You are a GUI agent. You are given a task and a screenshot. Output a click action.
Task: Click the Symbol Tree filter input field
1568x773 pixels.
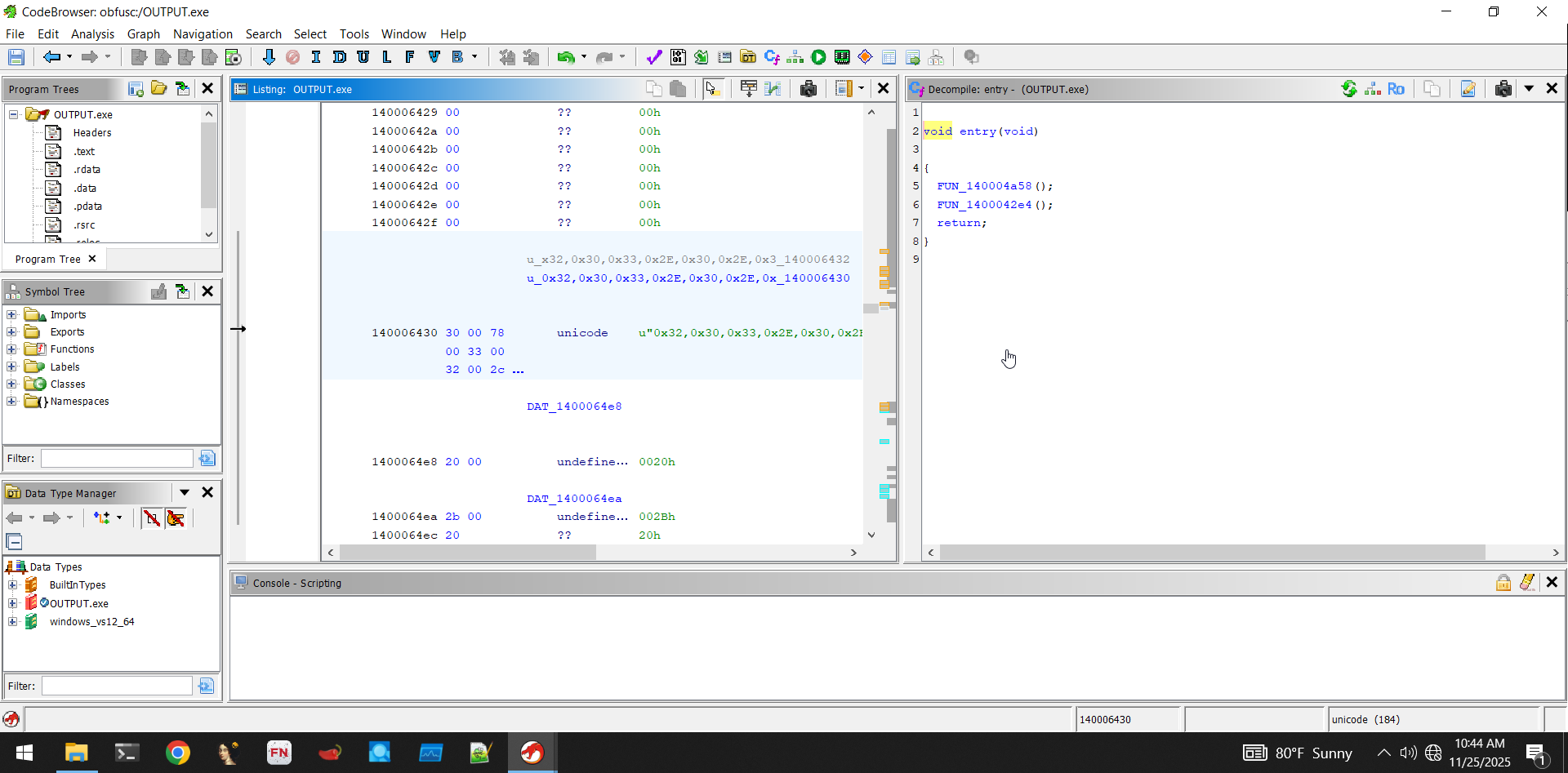click(117, 459)
